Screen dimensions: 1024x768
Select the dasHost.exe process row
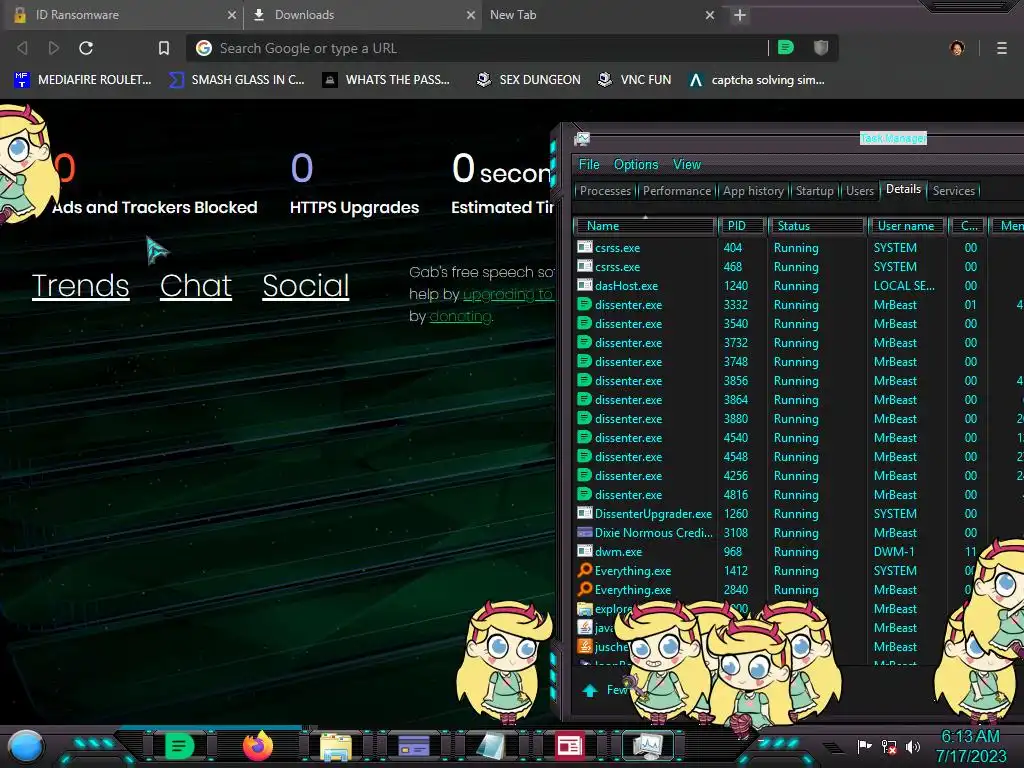coord(797,286)
